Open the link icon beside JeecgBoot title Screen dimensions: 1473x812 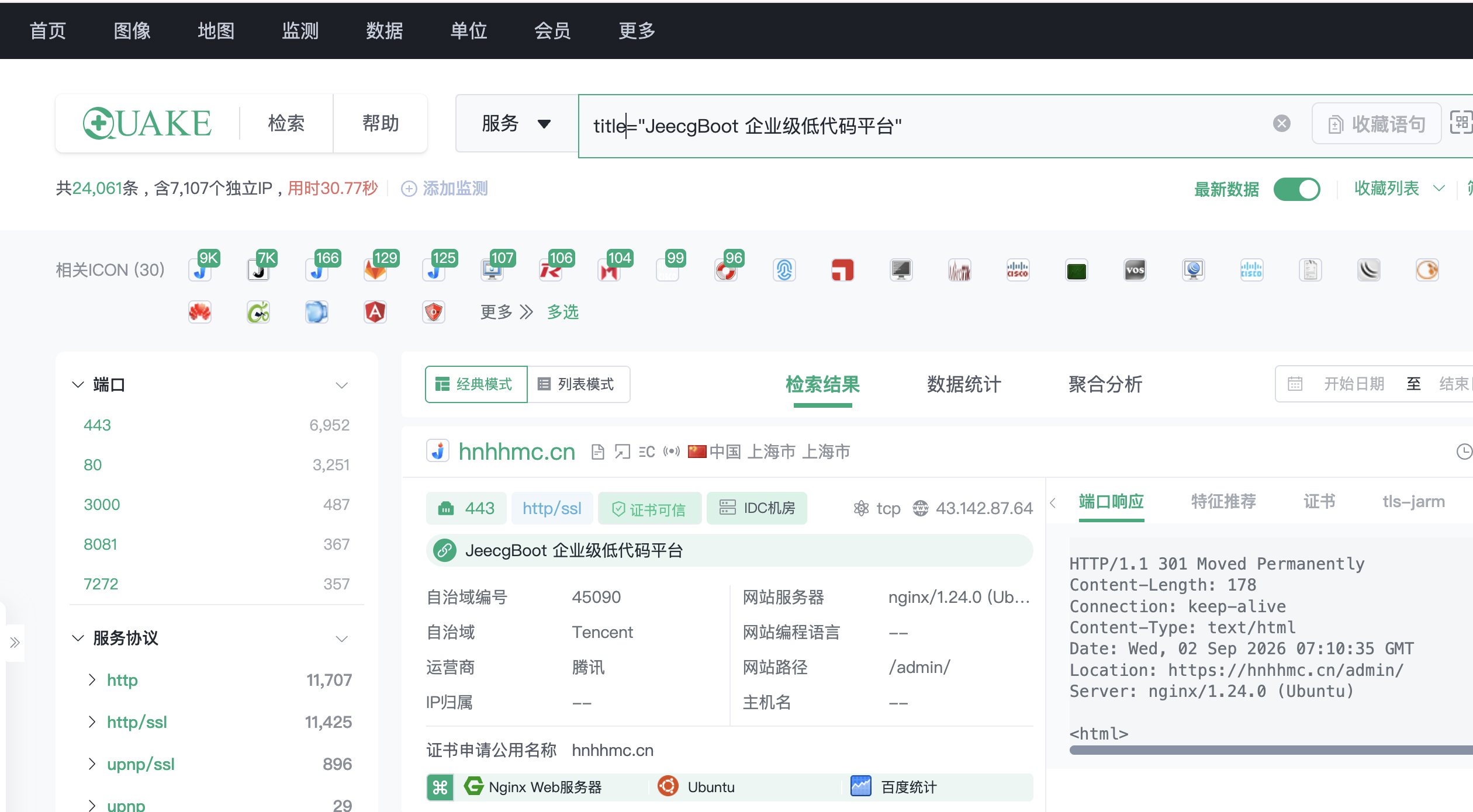pyautogui.click(x=445, y=550)
